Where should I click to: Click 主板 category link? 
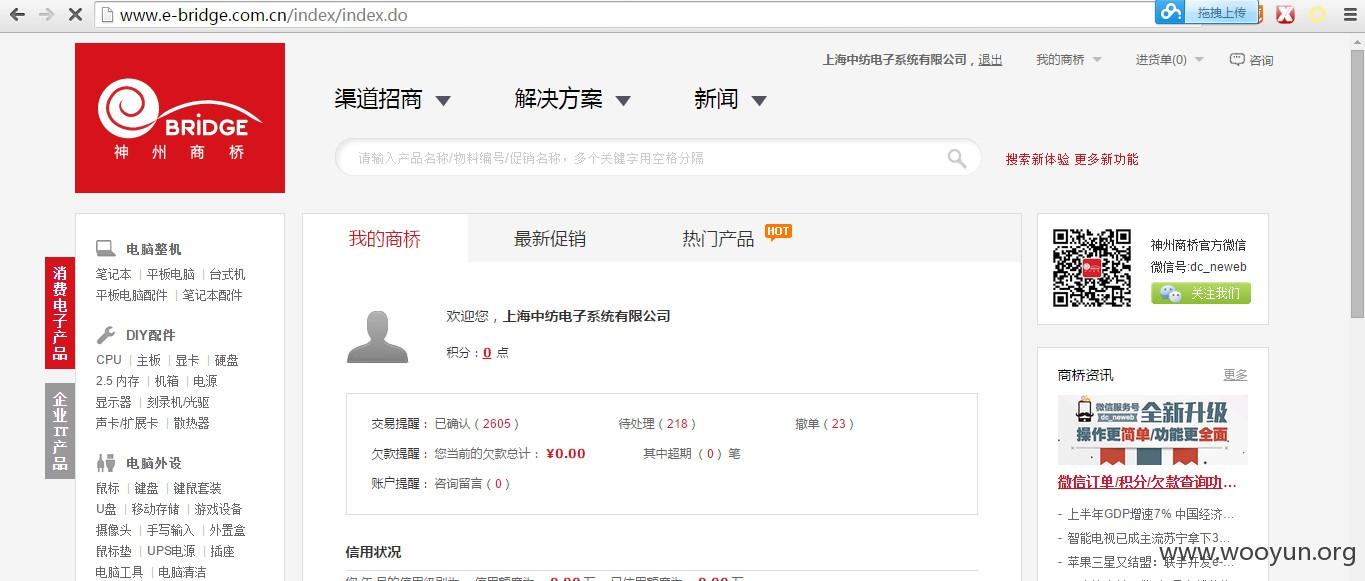[149, 360]
